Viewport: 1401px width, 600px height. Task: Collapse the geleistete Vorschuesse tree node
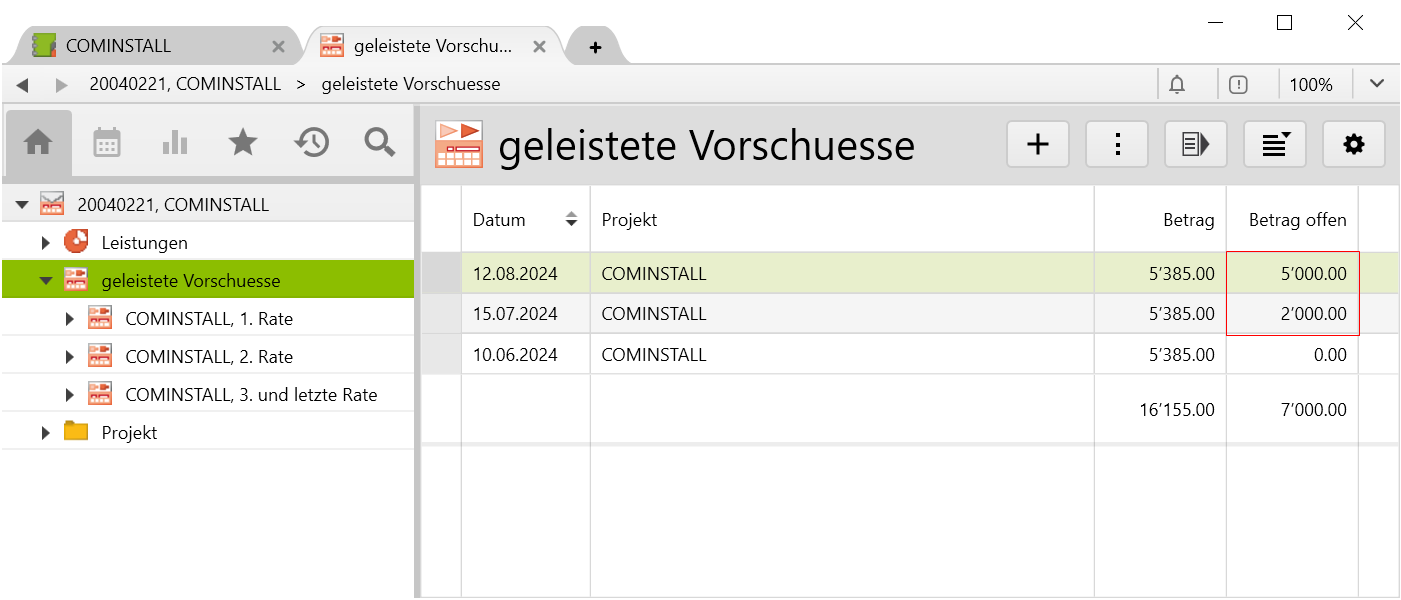point(46,281)
